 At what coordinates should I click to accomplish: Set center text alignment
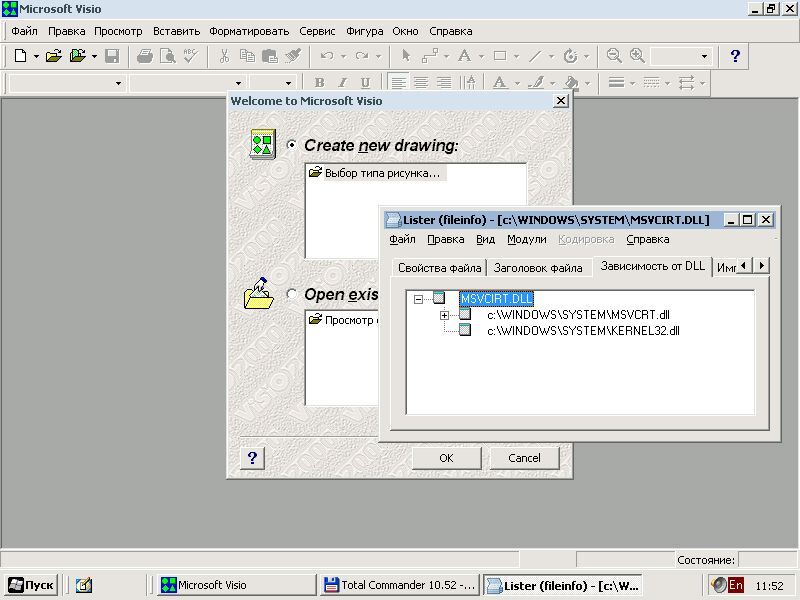pos(421,83)
